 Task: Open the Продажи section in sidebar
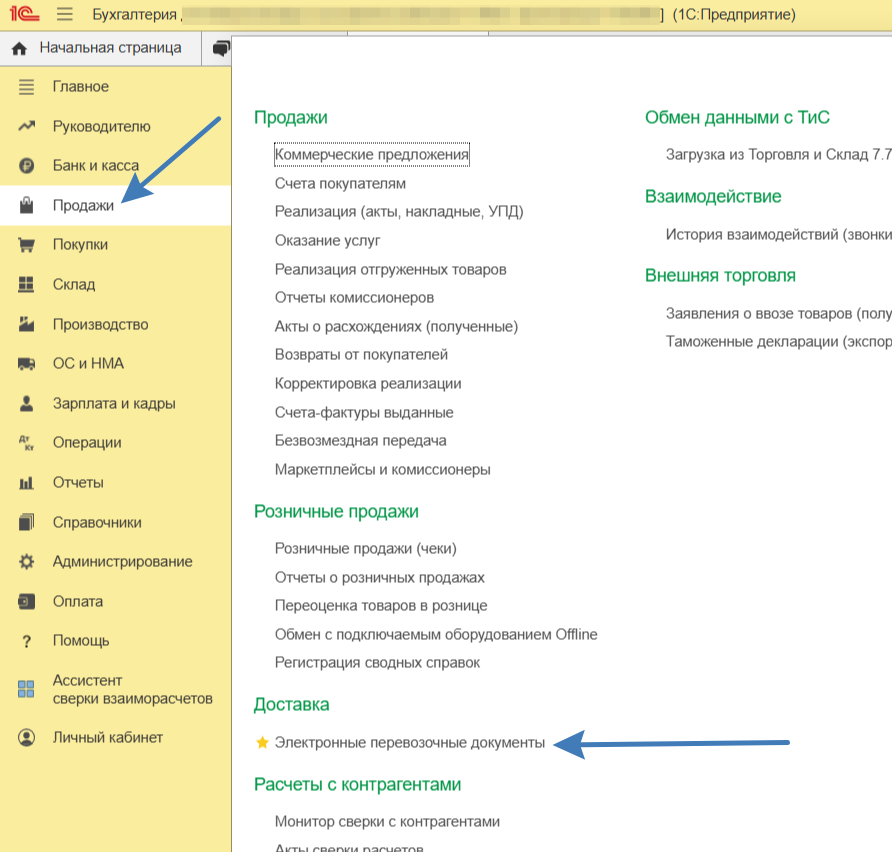[x=83, y=205]
